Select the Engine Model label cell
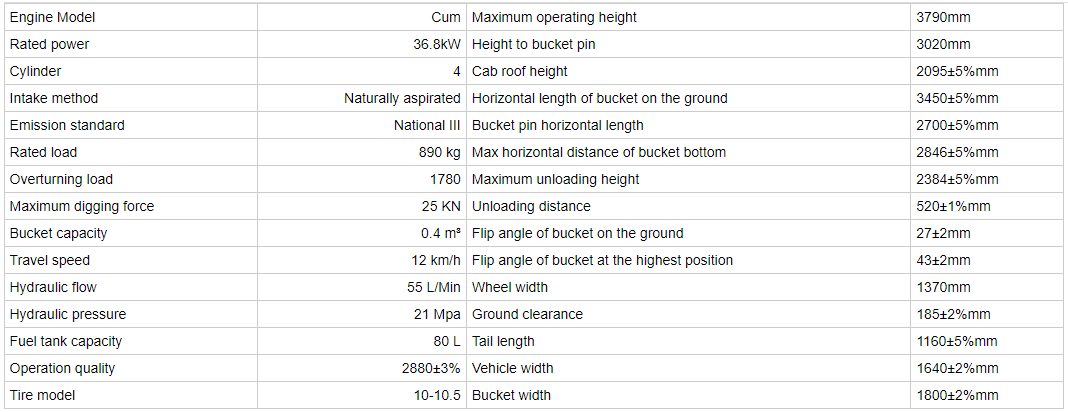 point(131,18)
